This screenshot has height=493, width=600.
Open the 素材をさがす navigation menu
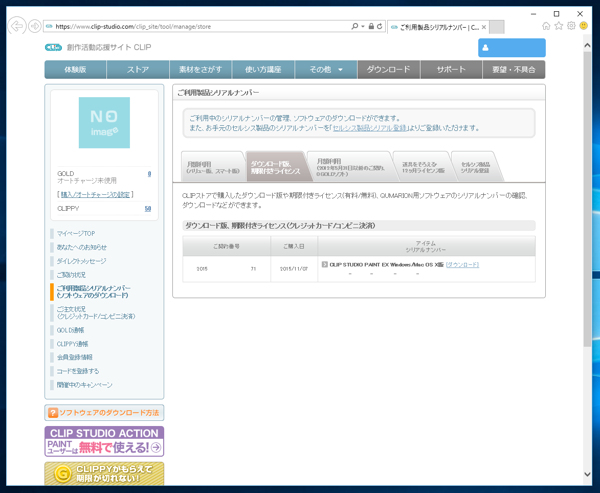coord(201,69)
